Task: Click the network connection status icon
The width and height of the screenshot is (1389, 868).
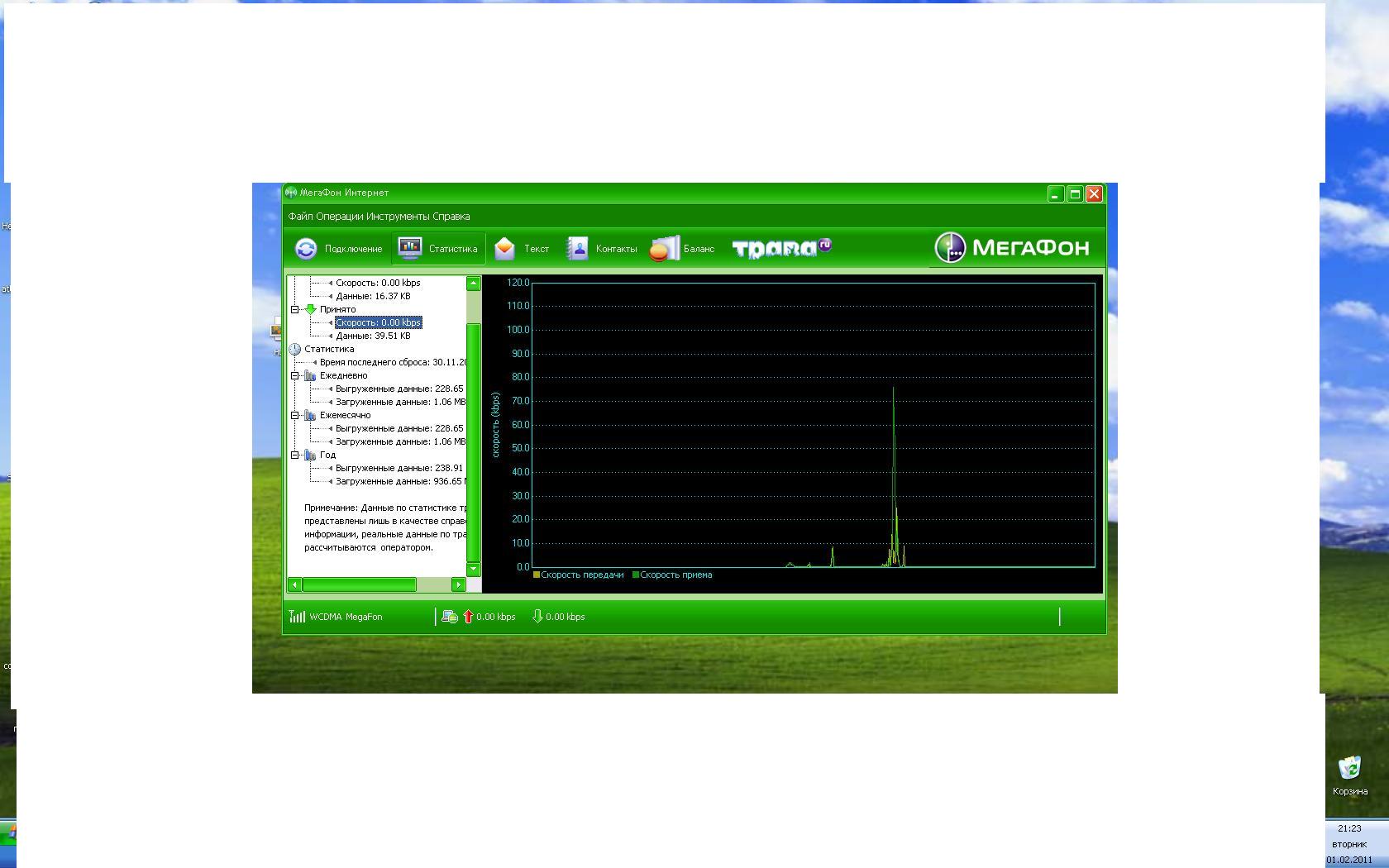Action: (x=450, y=617)
